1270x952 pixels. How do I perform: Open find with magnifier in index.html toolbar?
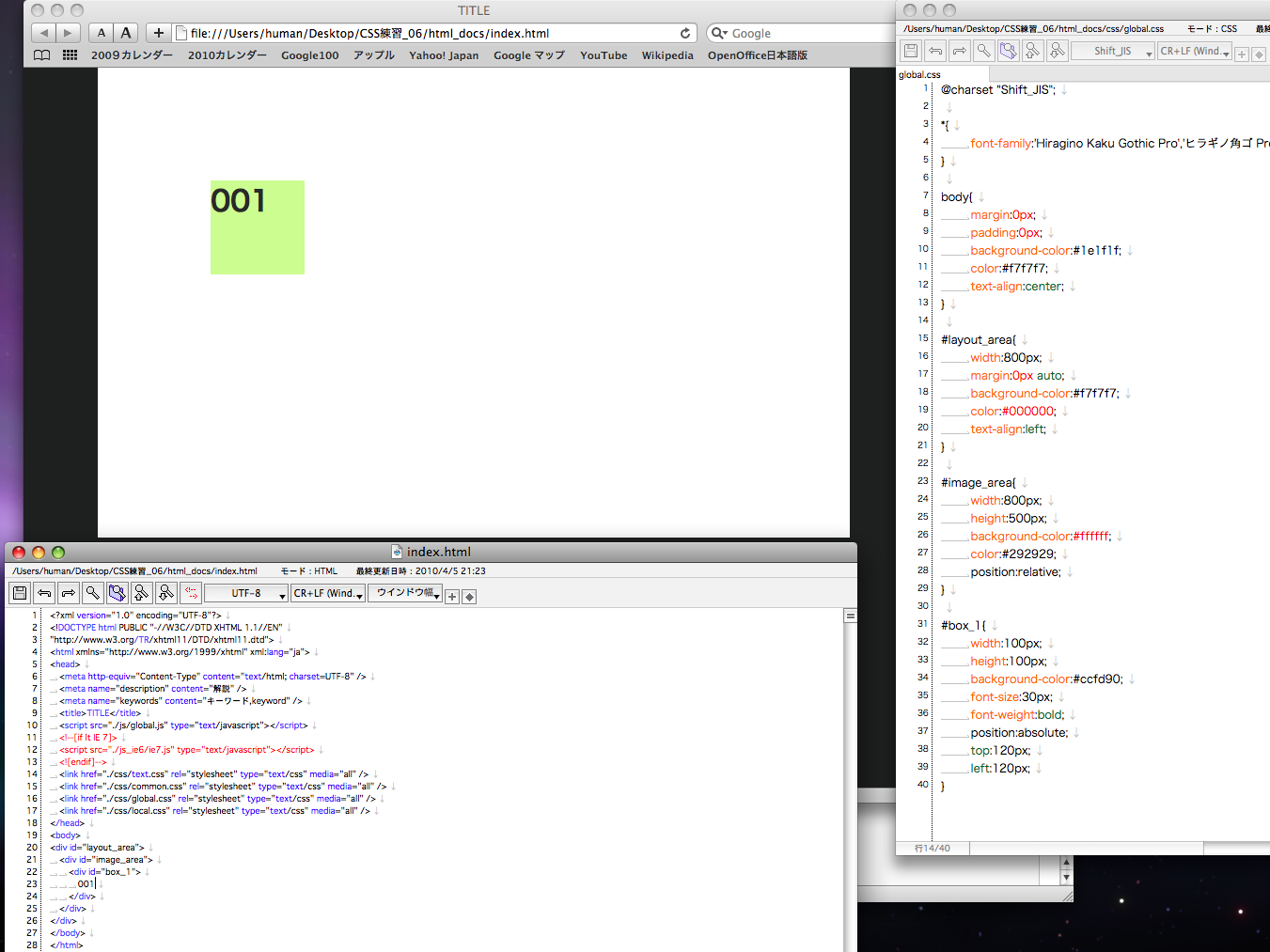(93, 593)
